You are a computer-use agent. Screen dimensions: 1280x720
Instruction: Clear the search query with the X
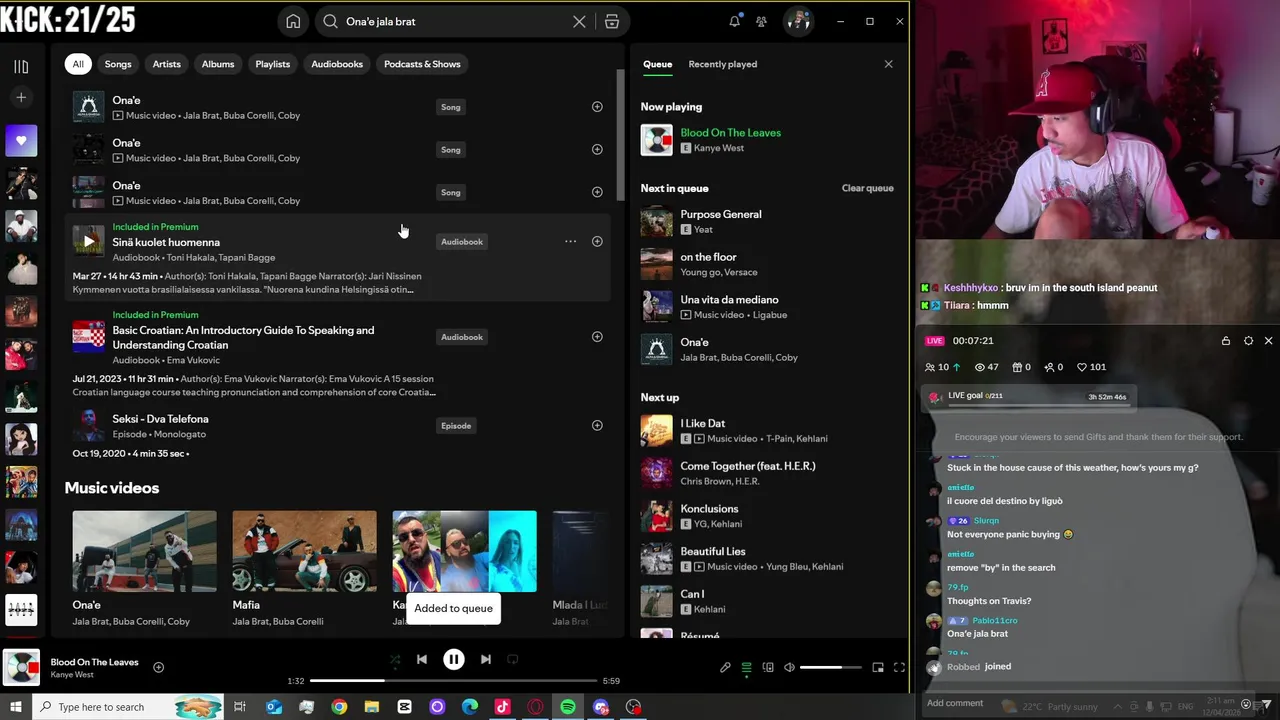(579, 21)
